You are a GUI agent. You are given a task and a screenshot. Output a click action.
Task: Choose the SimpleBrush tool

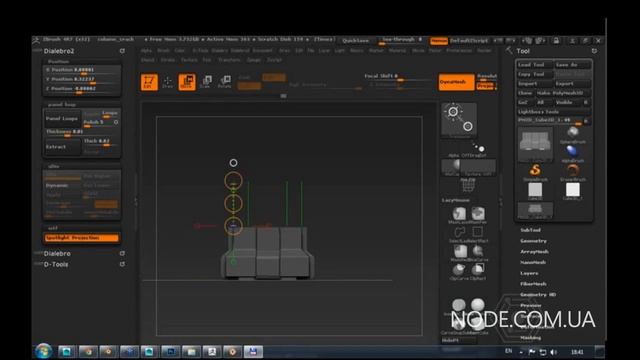(535, 172)
